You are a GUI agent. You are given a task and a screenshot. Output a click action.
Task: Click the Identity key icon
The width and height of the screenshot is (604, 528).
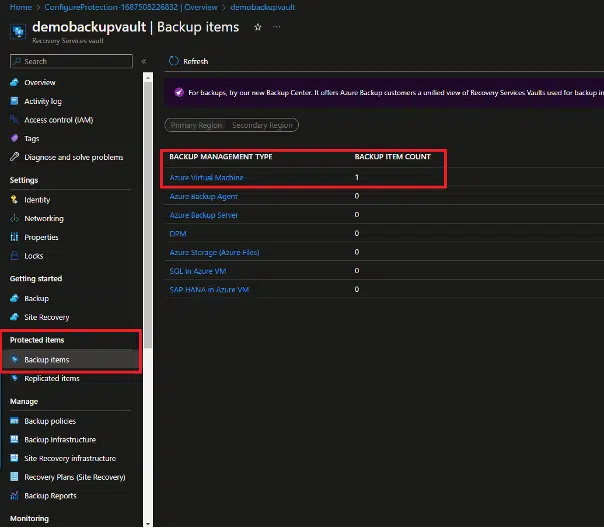click(x=14, y=199)
